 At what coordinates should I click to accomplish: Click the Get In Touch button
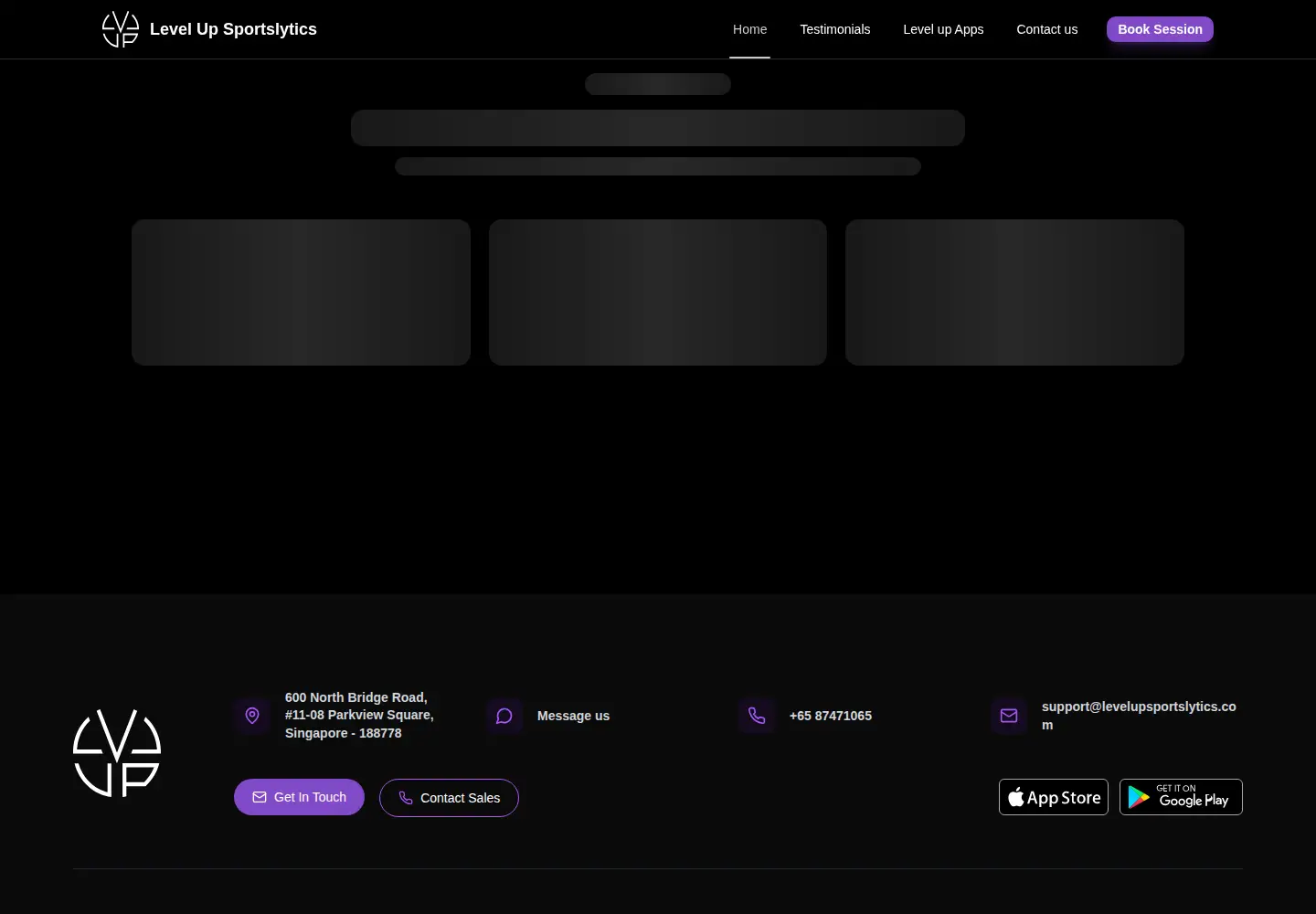click(x=299, y=797)
